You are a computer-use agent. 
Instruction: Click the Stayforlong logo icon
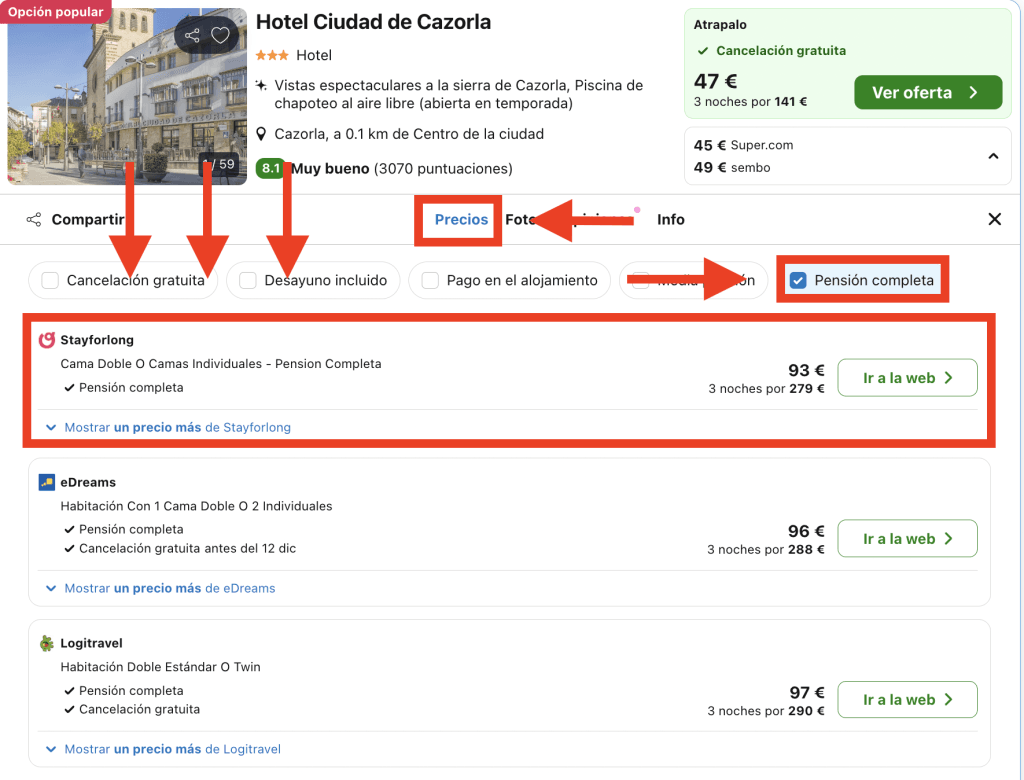tap(46, 340)
